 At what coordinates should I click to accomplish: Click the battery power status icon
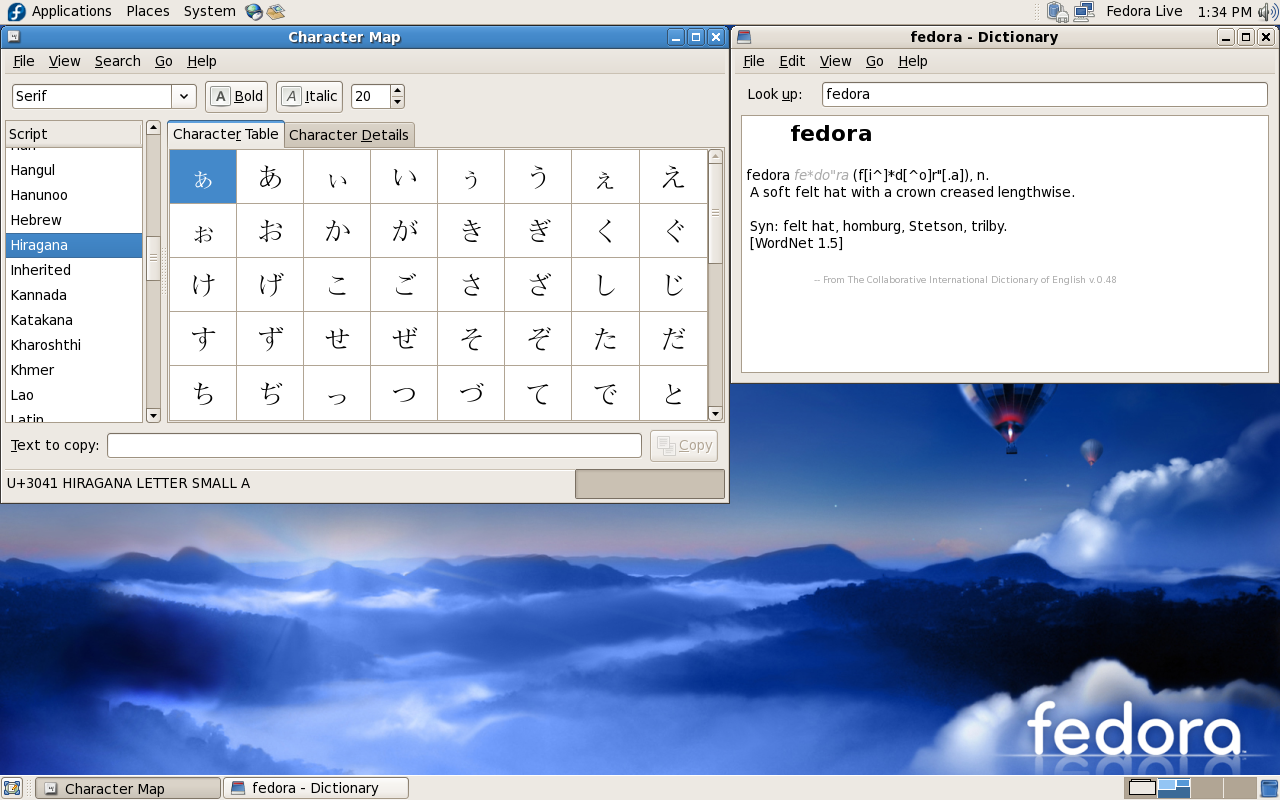click(1058, 11)
